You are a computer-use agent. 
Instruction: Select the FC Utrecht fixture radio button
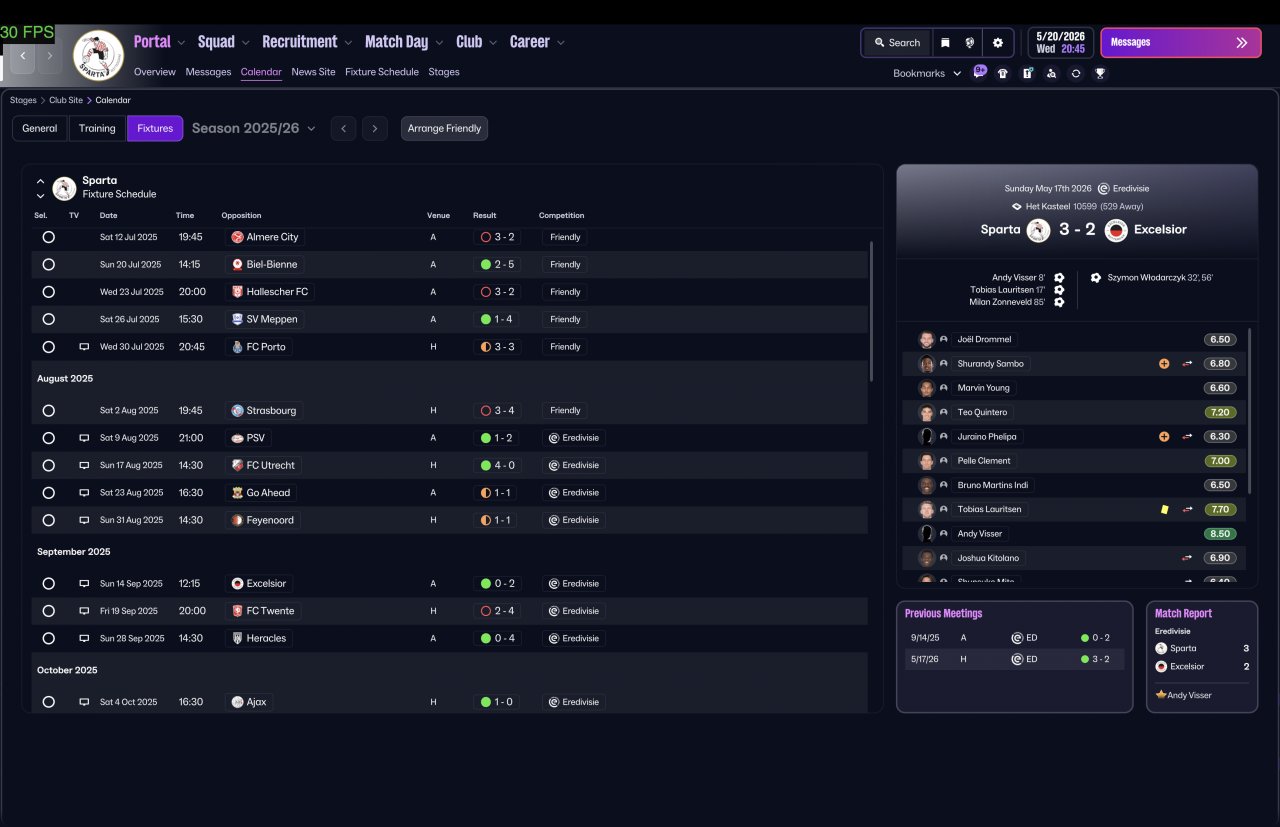(x=48, y=465)
